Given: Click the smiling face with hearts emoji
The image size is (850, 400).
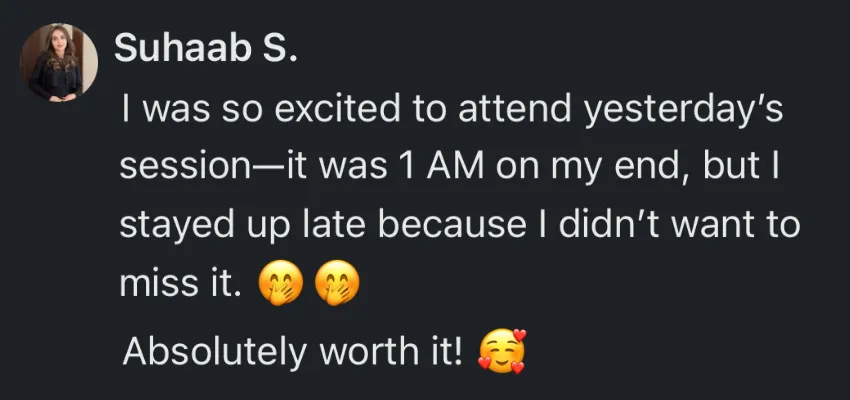Looking at the screenshot, I should tap(501, 351).
